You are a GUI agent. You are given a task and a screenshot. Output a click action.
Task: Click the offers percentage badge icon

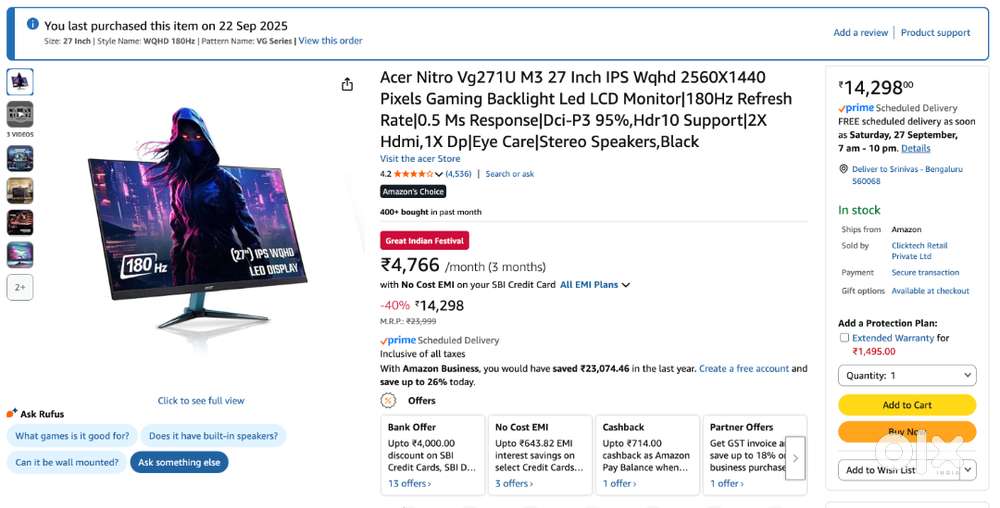tap(388, 400)
